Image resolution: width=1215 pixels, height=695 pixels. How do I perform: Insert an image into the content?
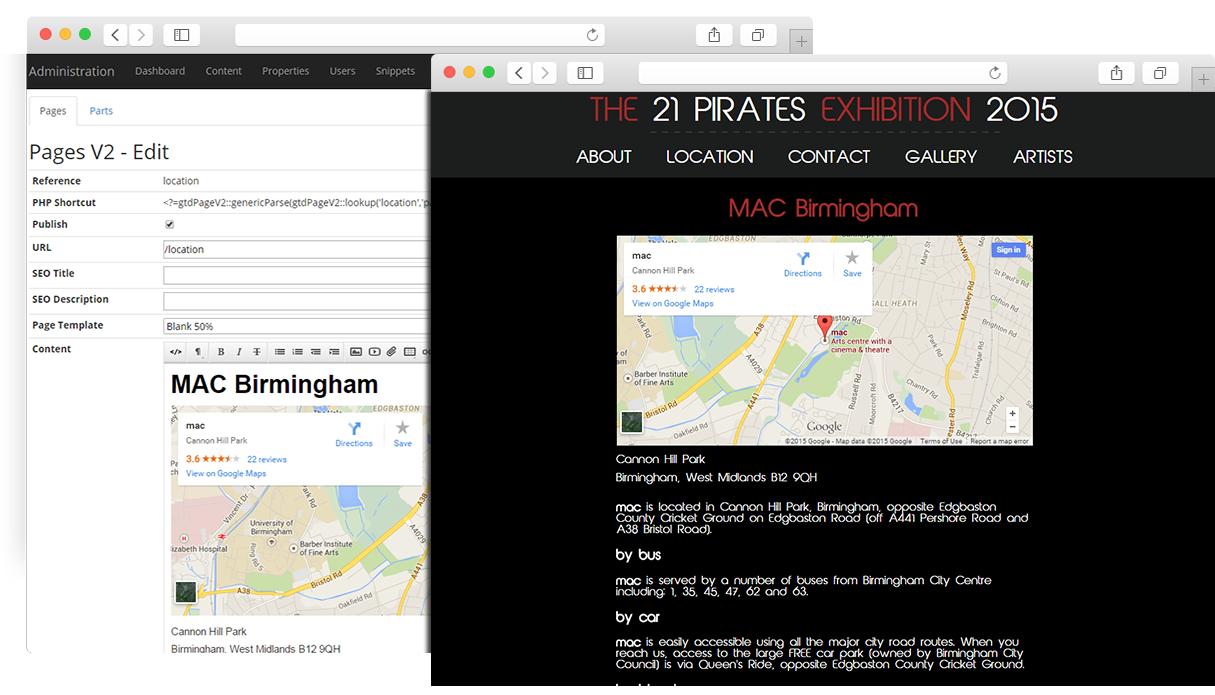click(356, 351)
